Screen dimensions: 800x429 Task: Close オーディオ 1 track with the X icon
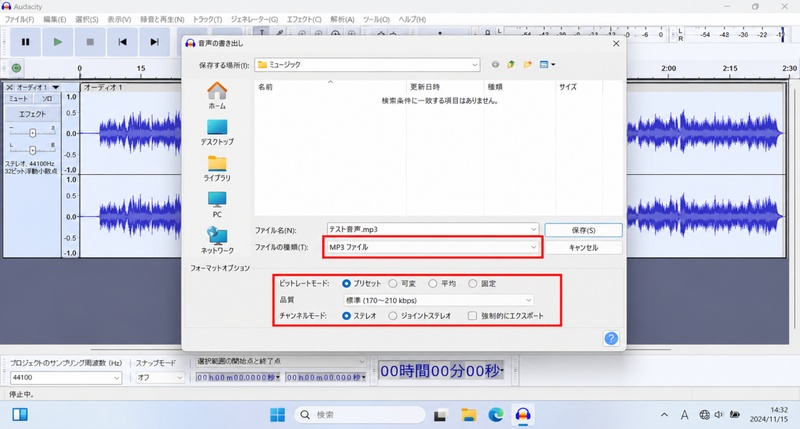tap(9, 87)
